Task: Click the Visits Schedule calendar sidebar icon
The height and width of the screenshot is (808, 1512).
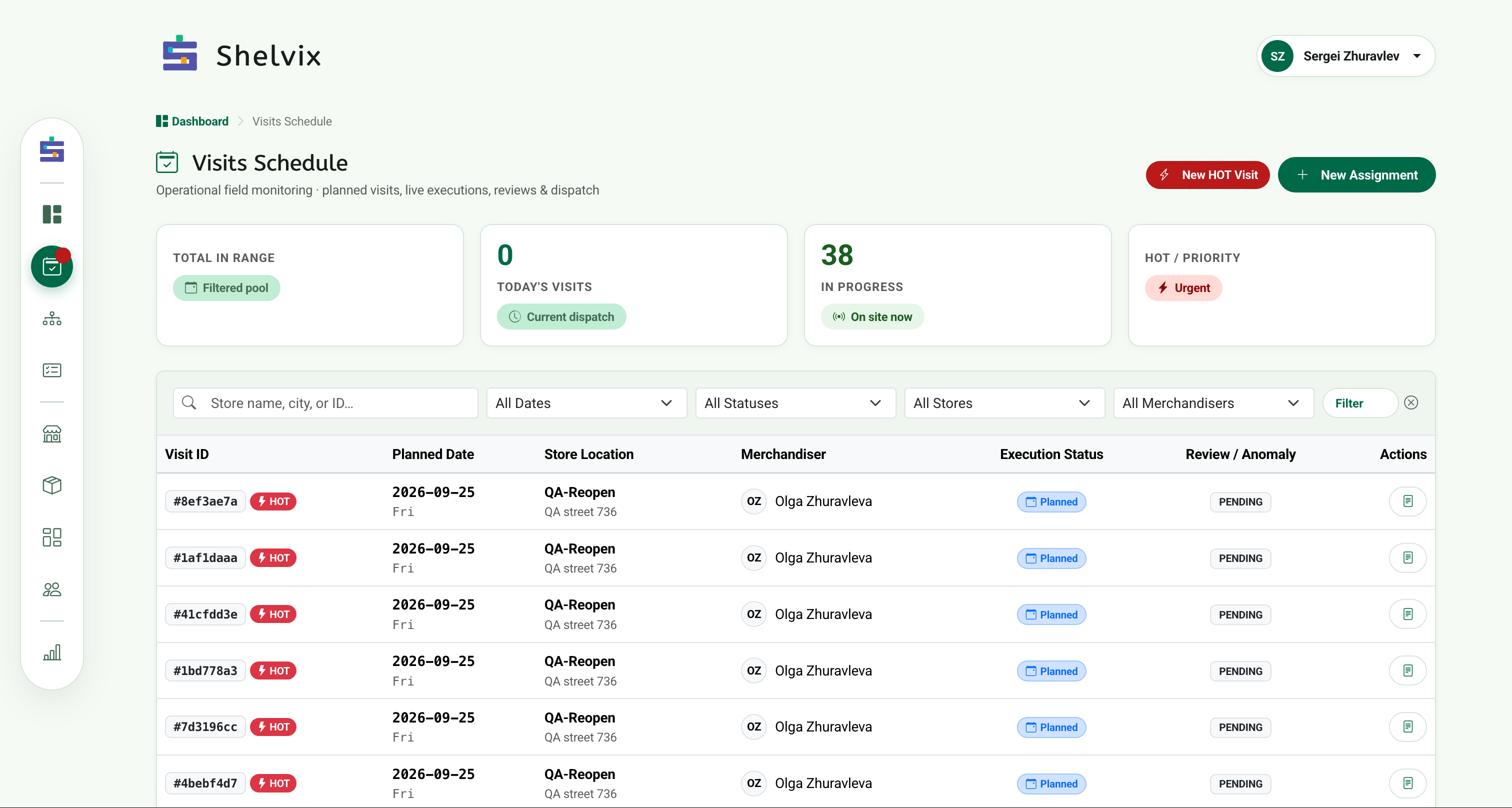Action: pyautogui.click(x=51, y=266)
